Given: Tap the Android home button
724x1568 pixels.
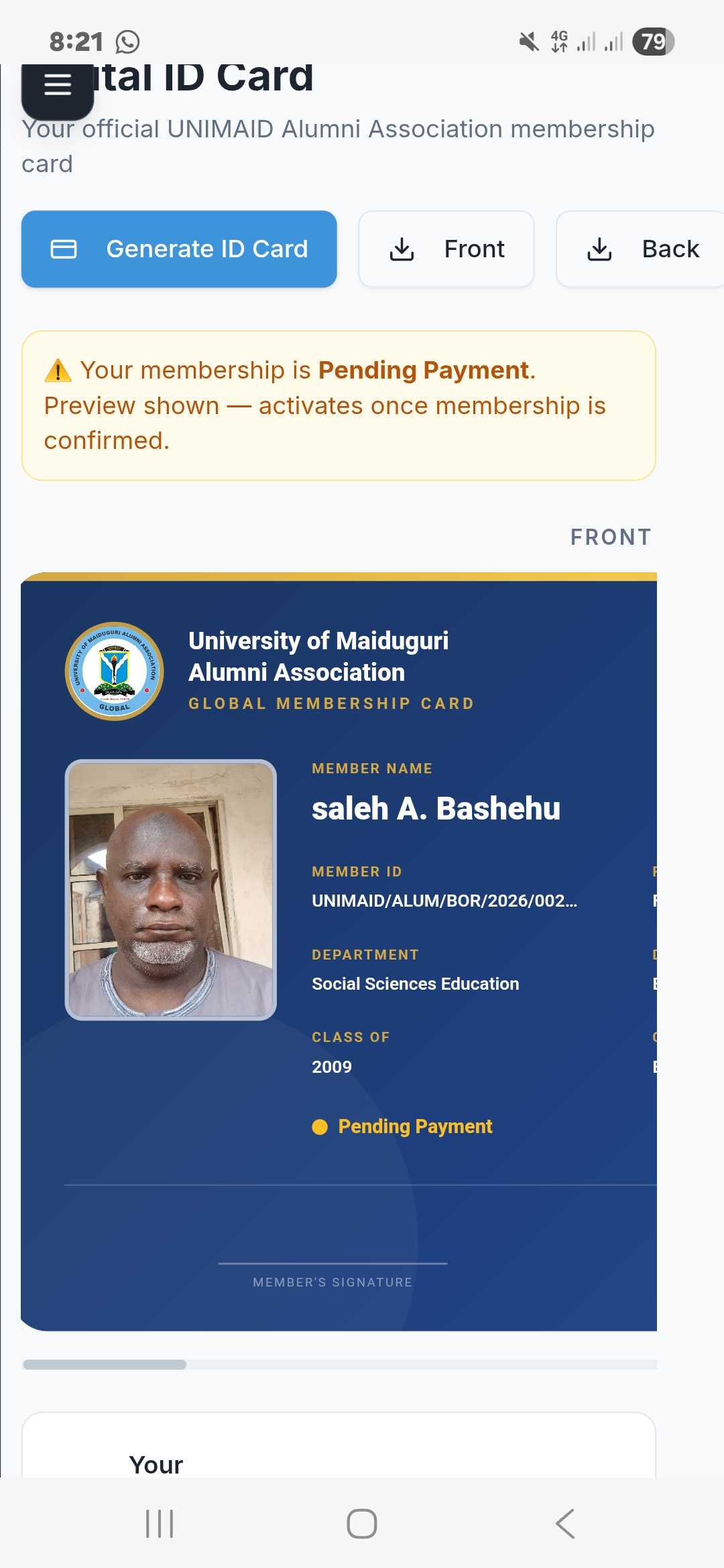Looking at the screenshot, I should (362, 1524).
